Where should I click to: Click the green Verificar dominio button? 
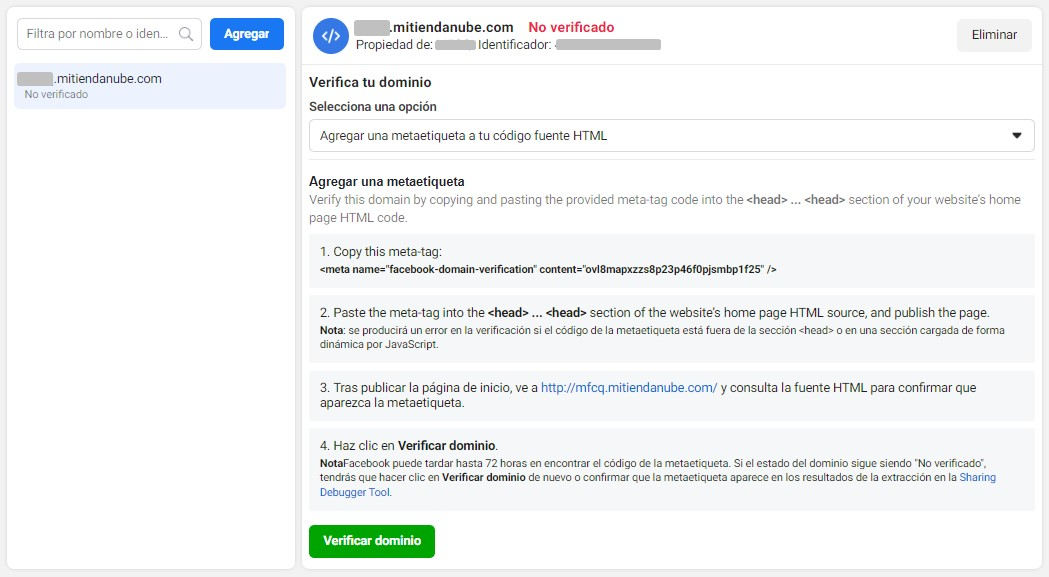(x=372, y=541)
